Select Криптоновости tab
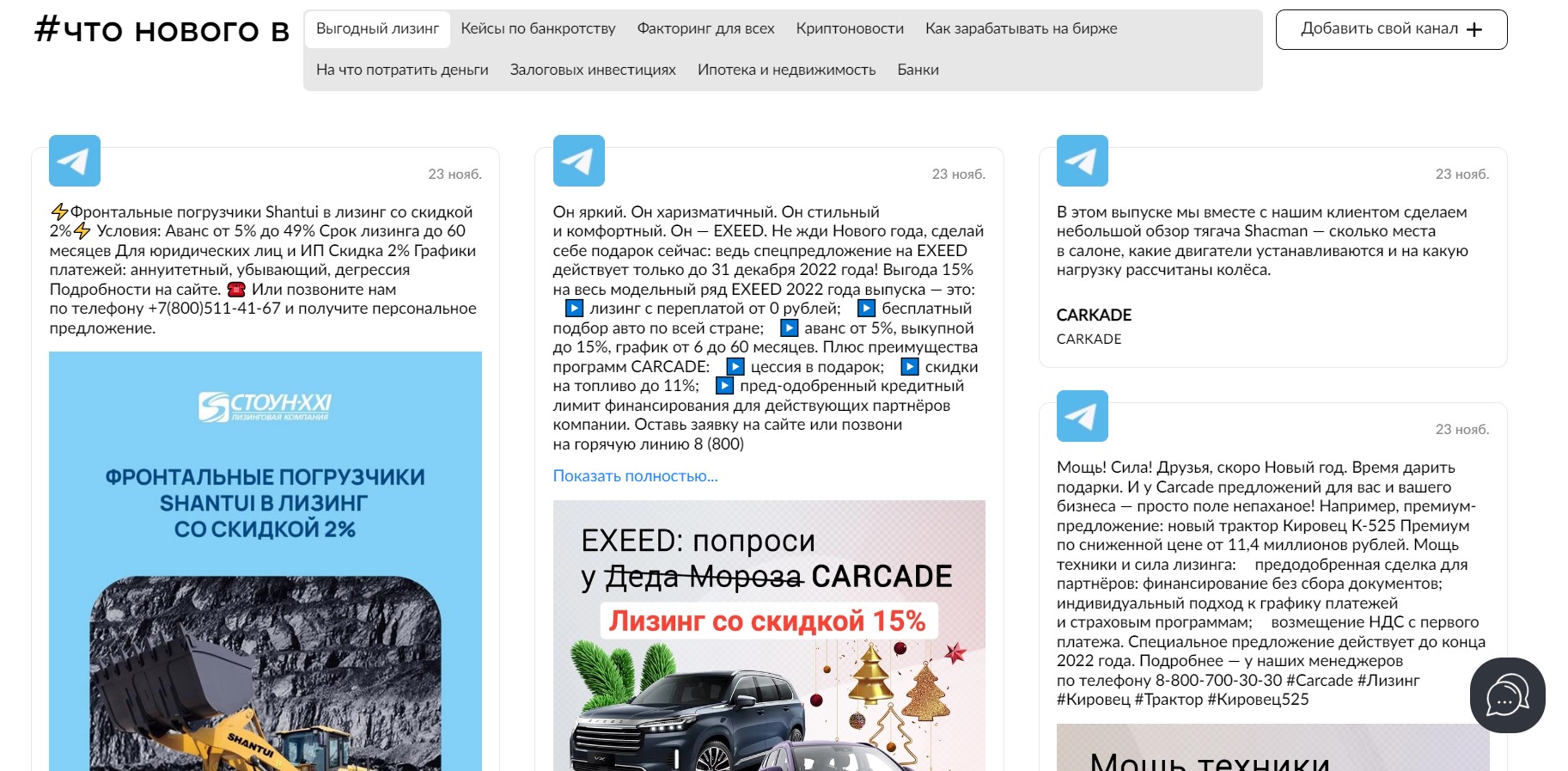The width and height of the screenshot is (1568, 771). [850, 29]
